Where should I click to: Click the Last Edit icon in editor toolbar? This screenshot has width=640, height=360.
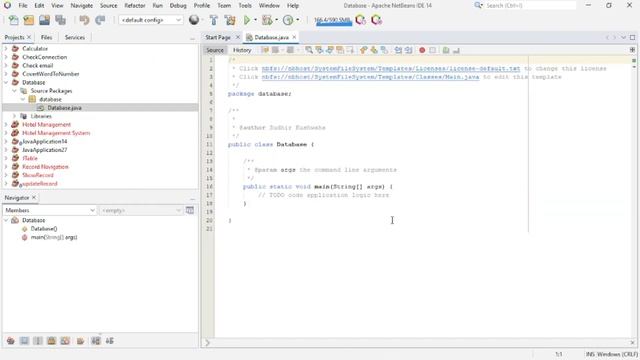(265, 50)
